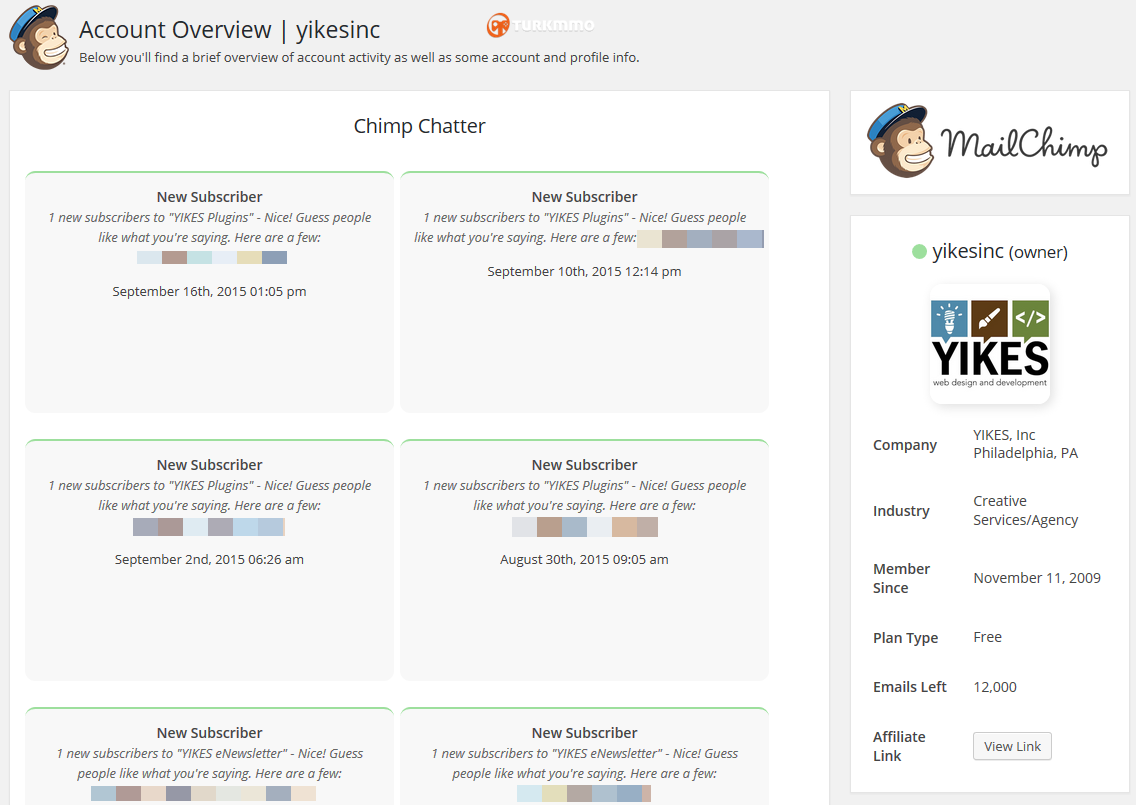Viewport: 1136px width, 805px height.
Task: Select the 'YIKES, Inc Philadelphia, PA' company value
Action: pyautogui.click(x=1025, y=444)
